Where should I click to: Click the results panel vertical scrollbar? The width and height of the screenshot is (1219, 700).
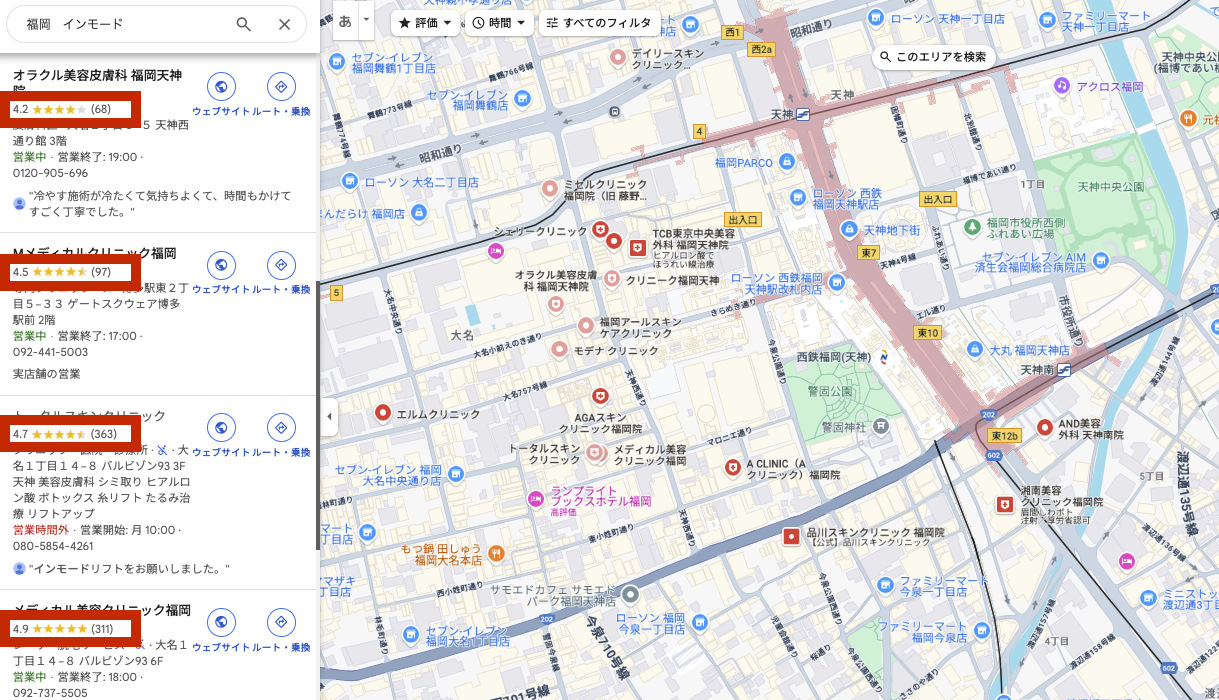coord(318,415)
